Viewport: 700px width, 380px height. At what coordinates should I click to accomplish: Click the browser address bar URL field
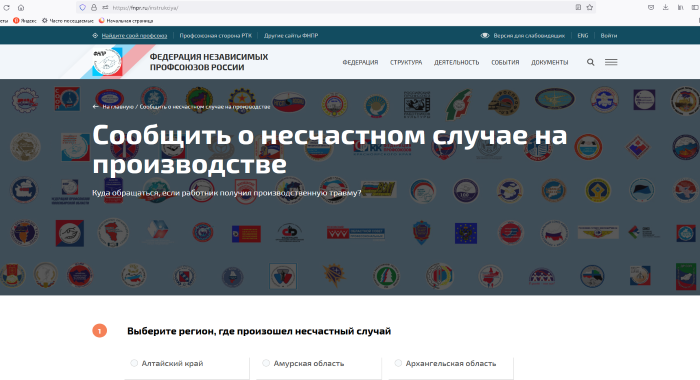pyautogui.click(x=339, y=8)
